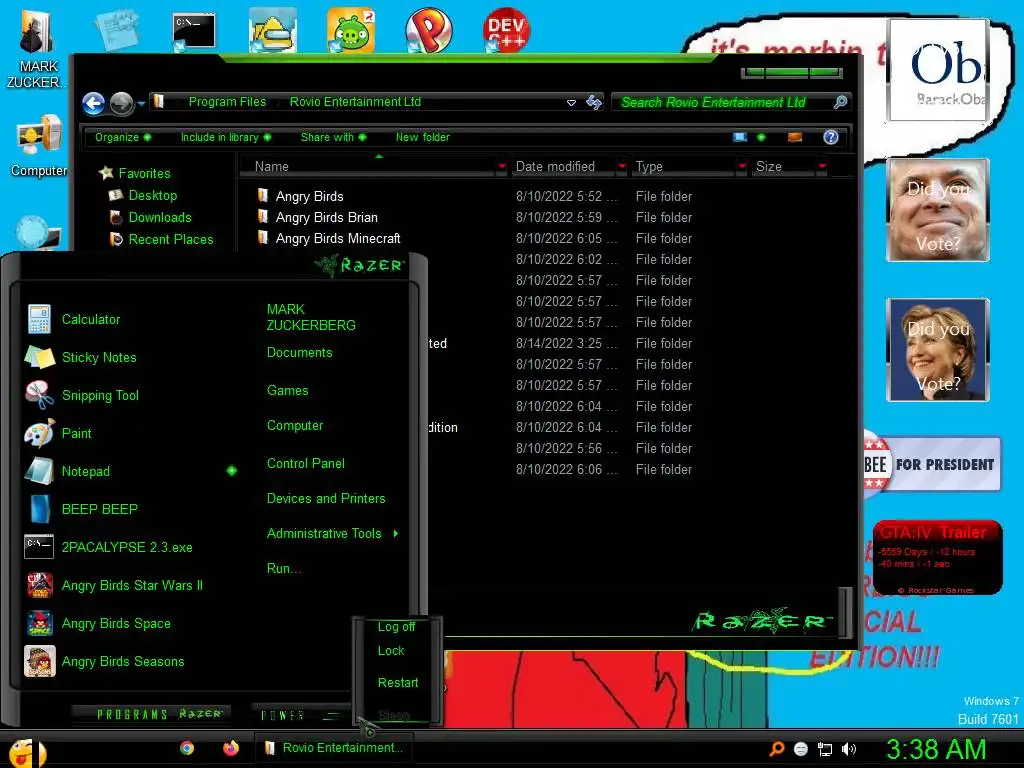Click the grey Forward arrow button

click(121, 103)
